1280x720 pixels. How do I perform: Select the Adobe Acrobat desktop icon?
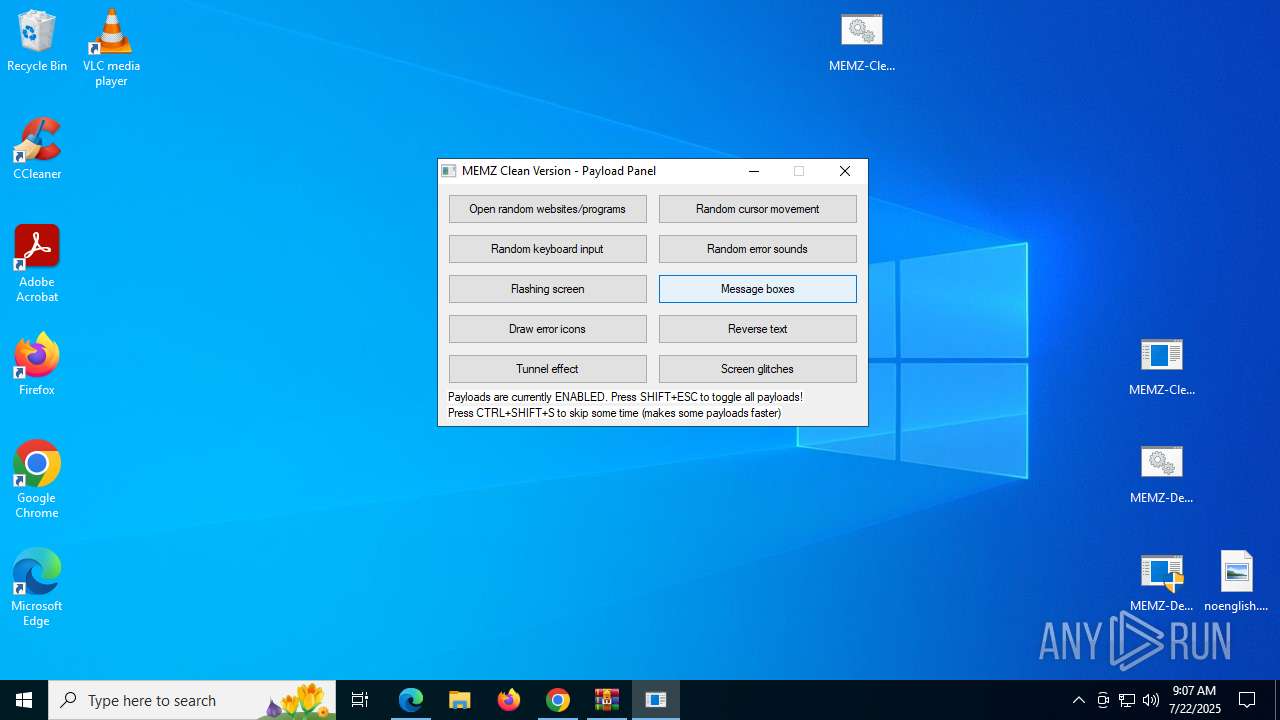37,264
